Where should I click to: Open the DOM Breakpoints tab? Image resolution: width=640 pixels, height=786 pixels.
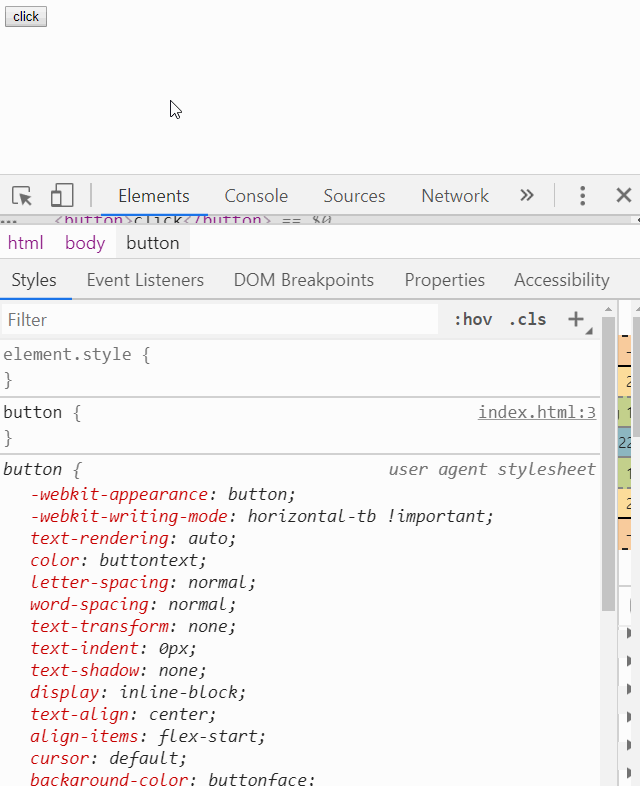pos(304,280)
